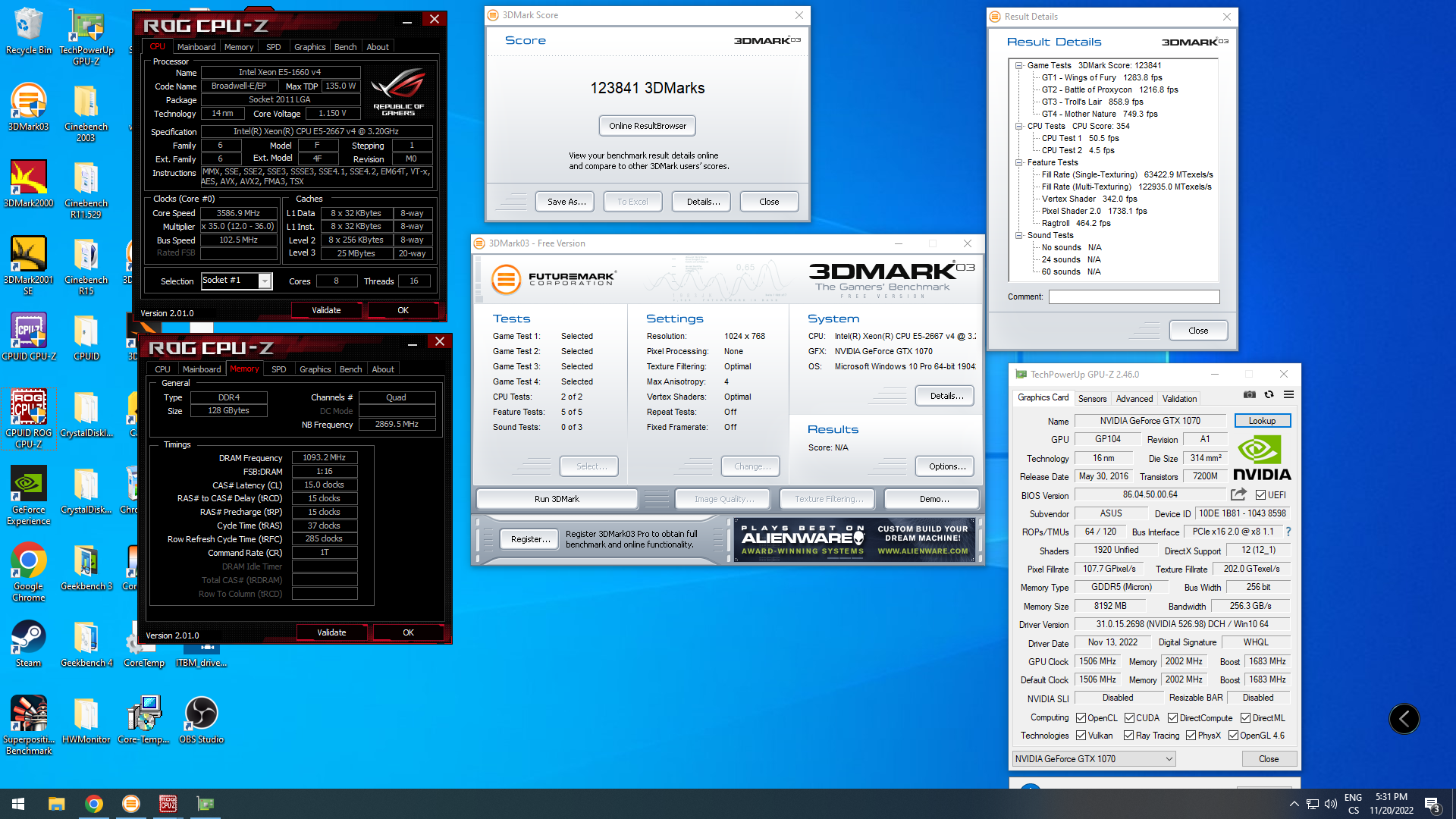
Task: Open Google Chrome from the desktop
Action: pyautogui.click(x=28, y=573)
